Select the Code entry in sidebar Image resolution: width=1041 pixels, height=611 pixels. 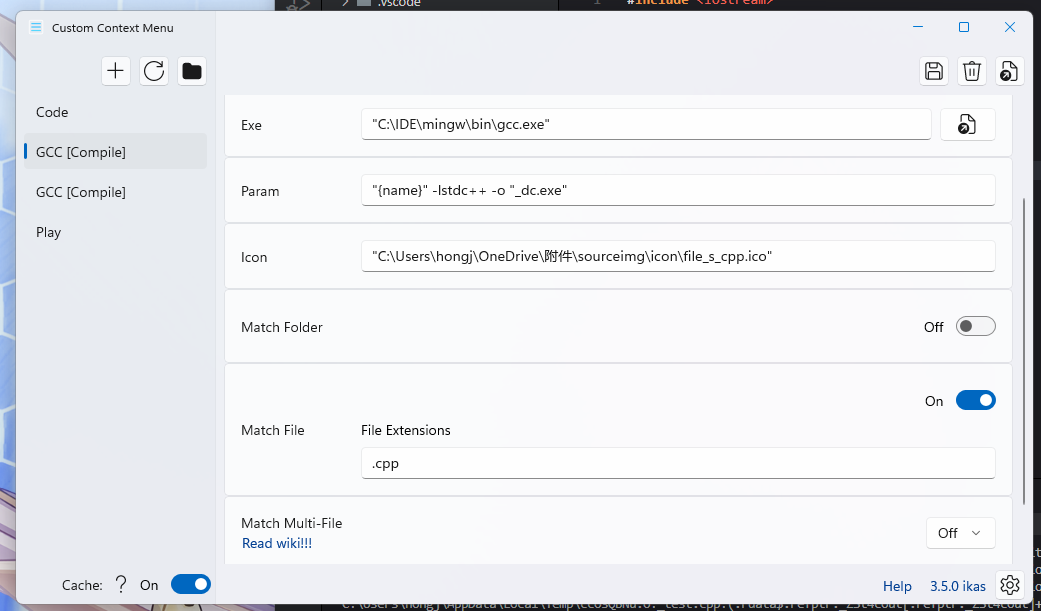(52, 112)
